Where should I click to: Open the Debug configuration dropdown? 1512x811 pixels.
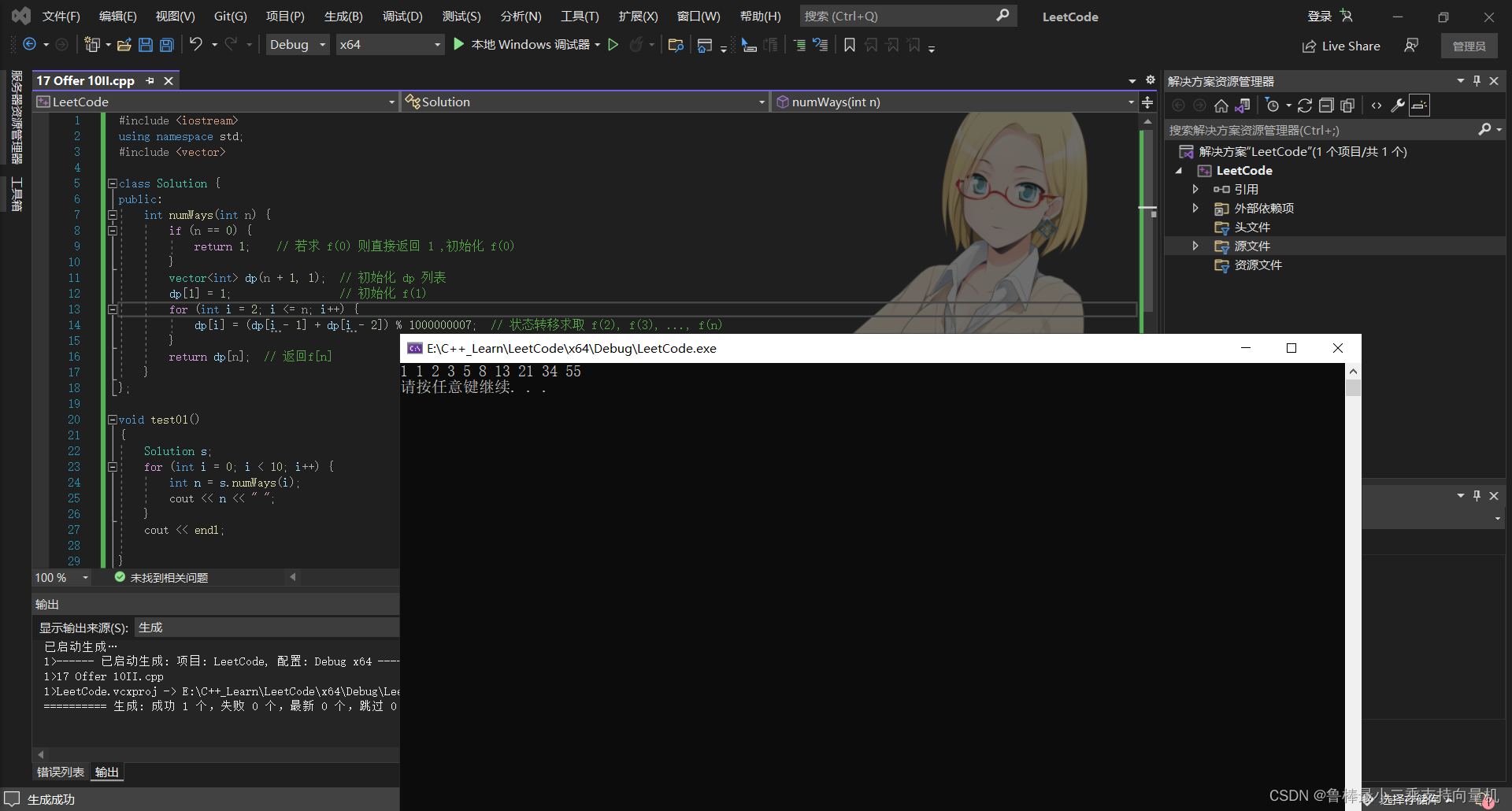297,45
